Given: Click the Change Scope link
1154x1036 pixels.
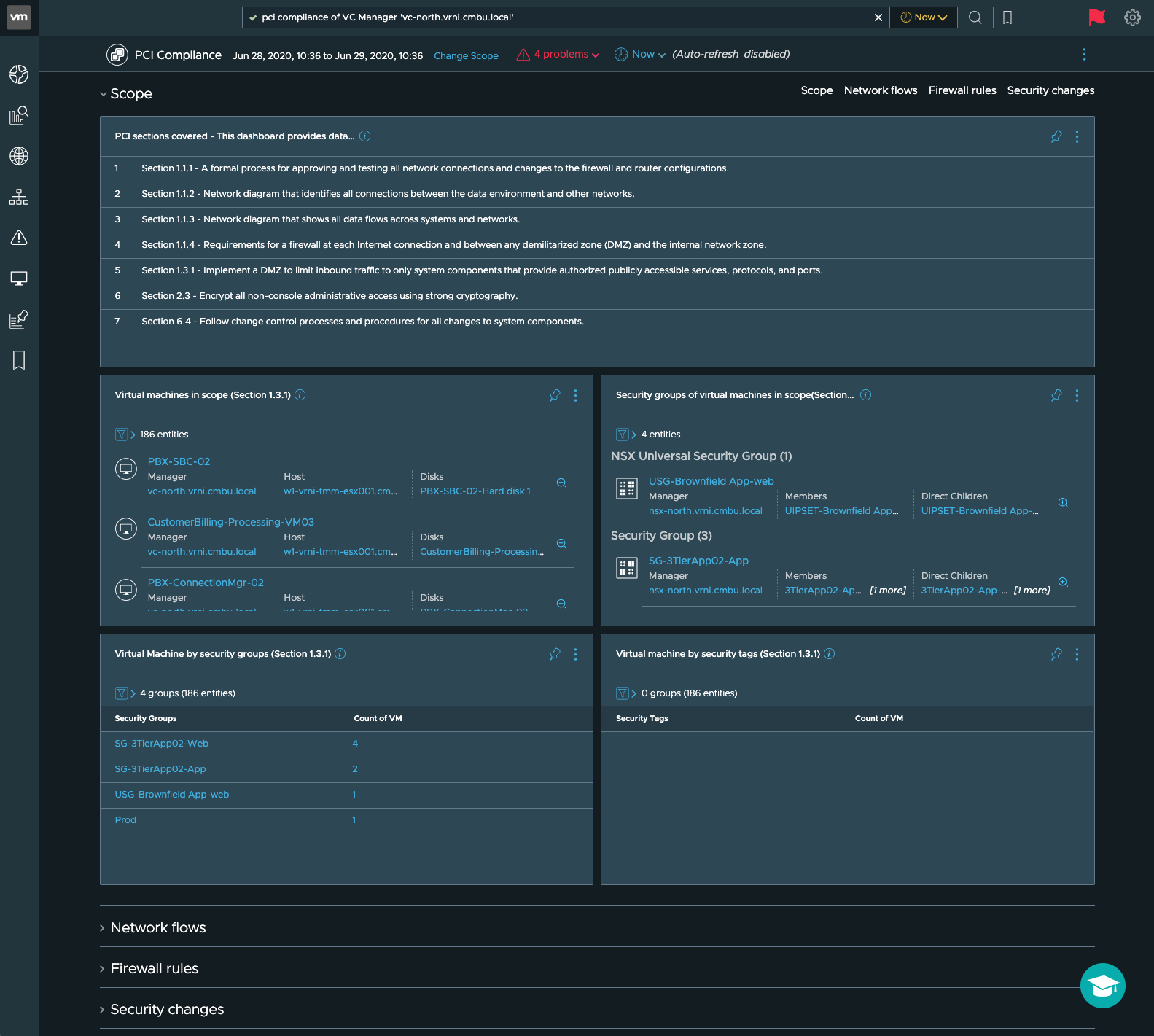Looking at the screenshot, I should click(x=466, y=56).
